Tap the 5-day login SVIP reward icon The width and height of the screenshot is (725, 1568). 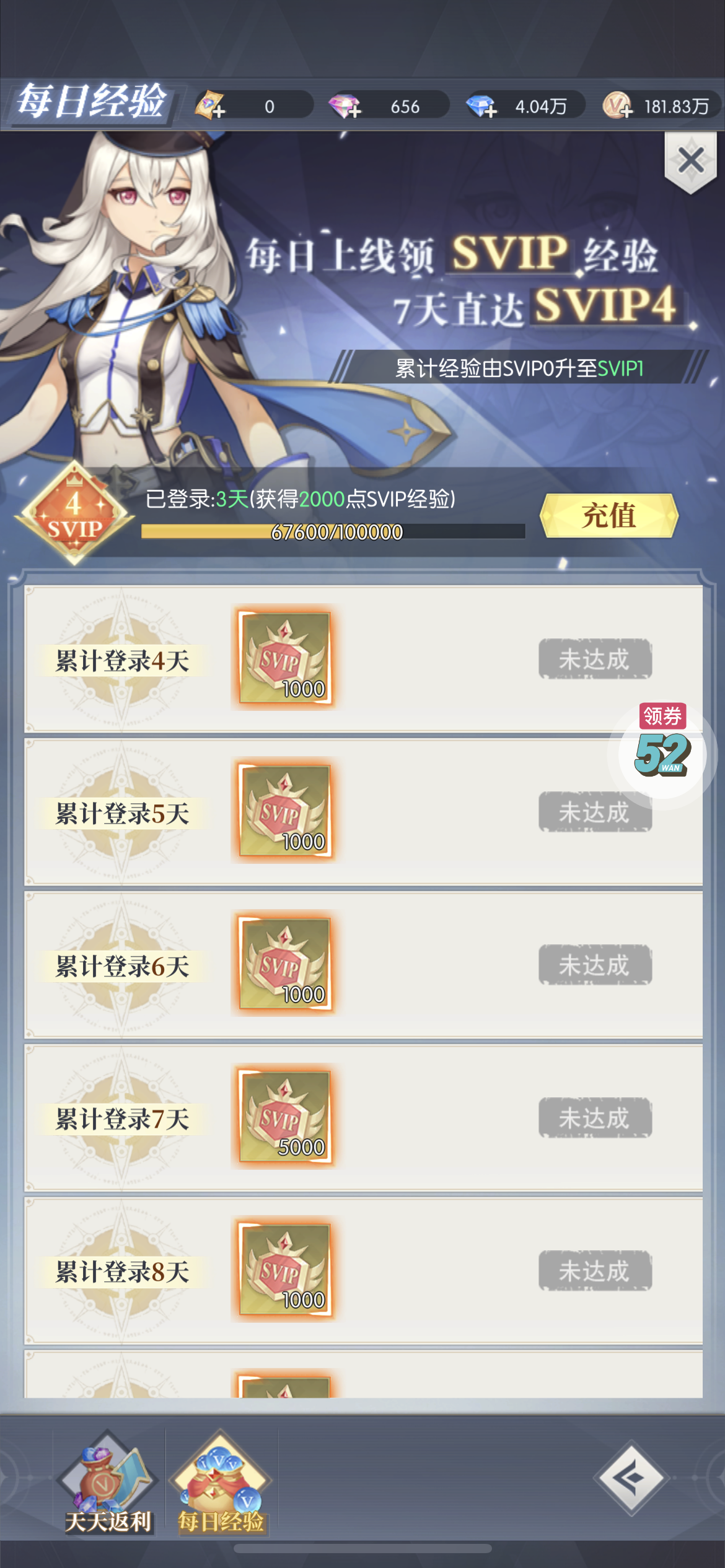[x=285, y=811]
